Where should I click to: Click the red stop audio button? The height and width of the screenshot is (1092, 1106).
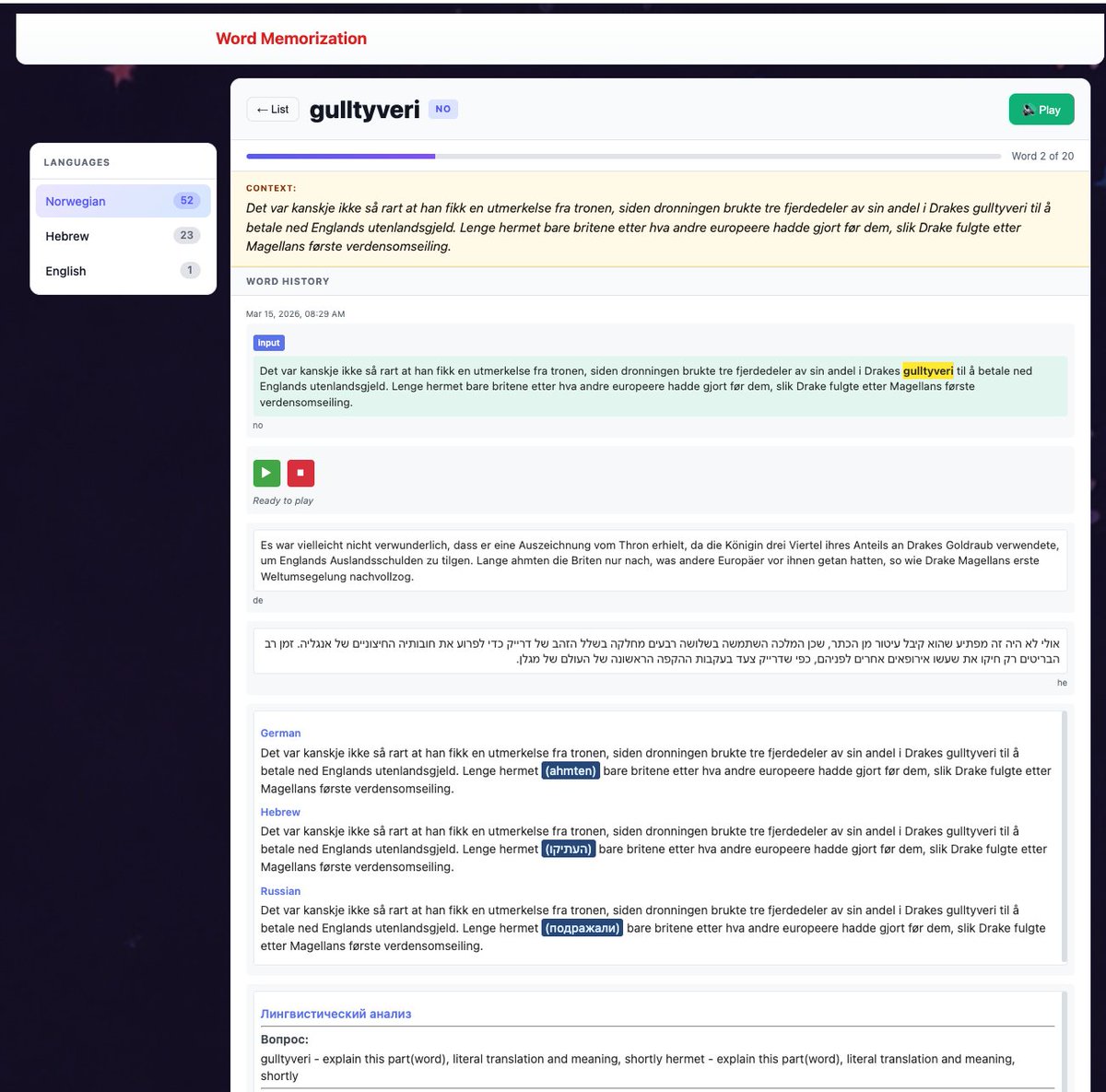click(x=300, y=473)
